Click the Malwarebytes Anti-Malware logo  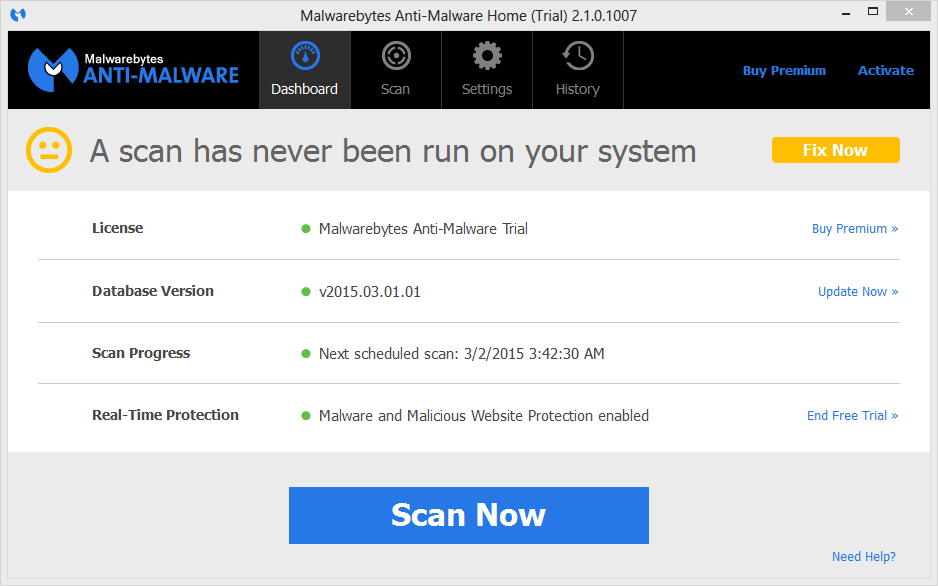coord(133,70)
